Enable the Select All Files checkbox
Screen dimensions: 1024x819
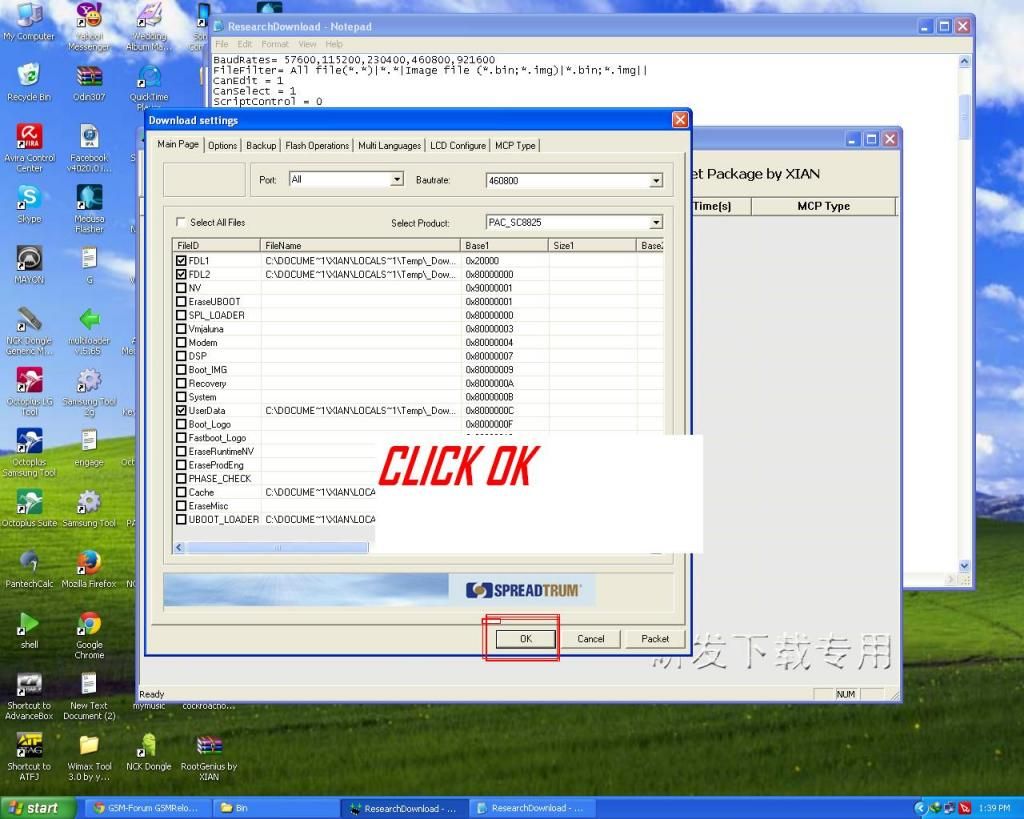[180, 222]
